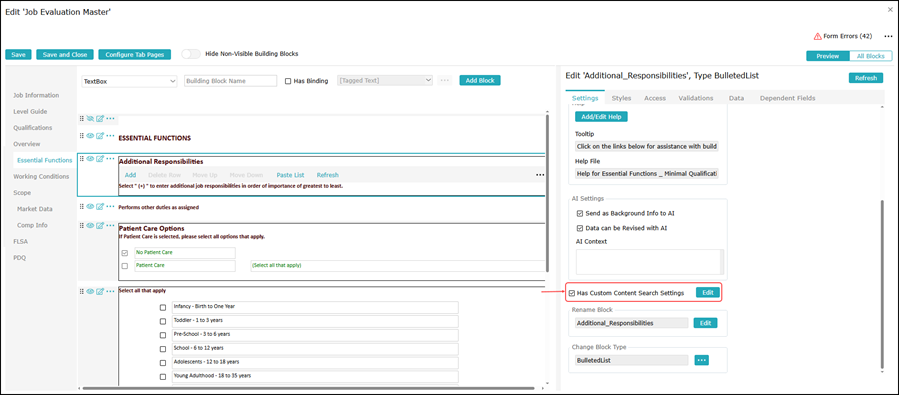The height and width of the screenshot is (395, 899).
Task: Toggle visibility of Patient Care Options block
Action: (x=90, y=225)
